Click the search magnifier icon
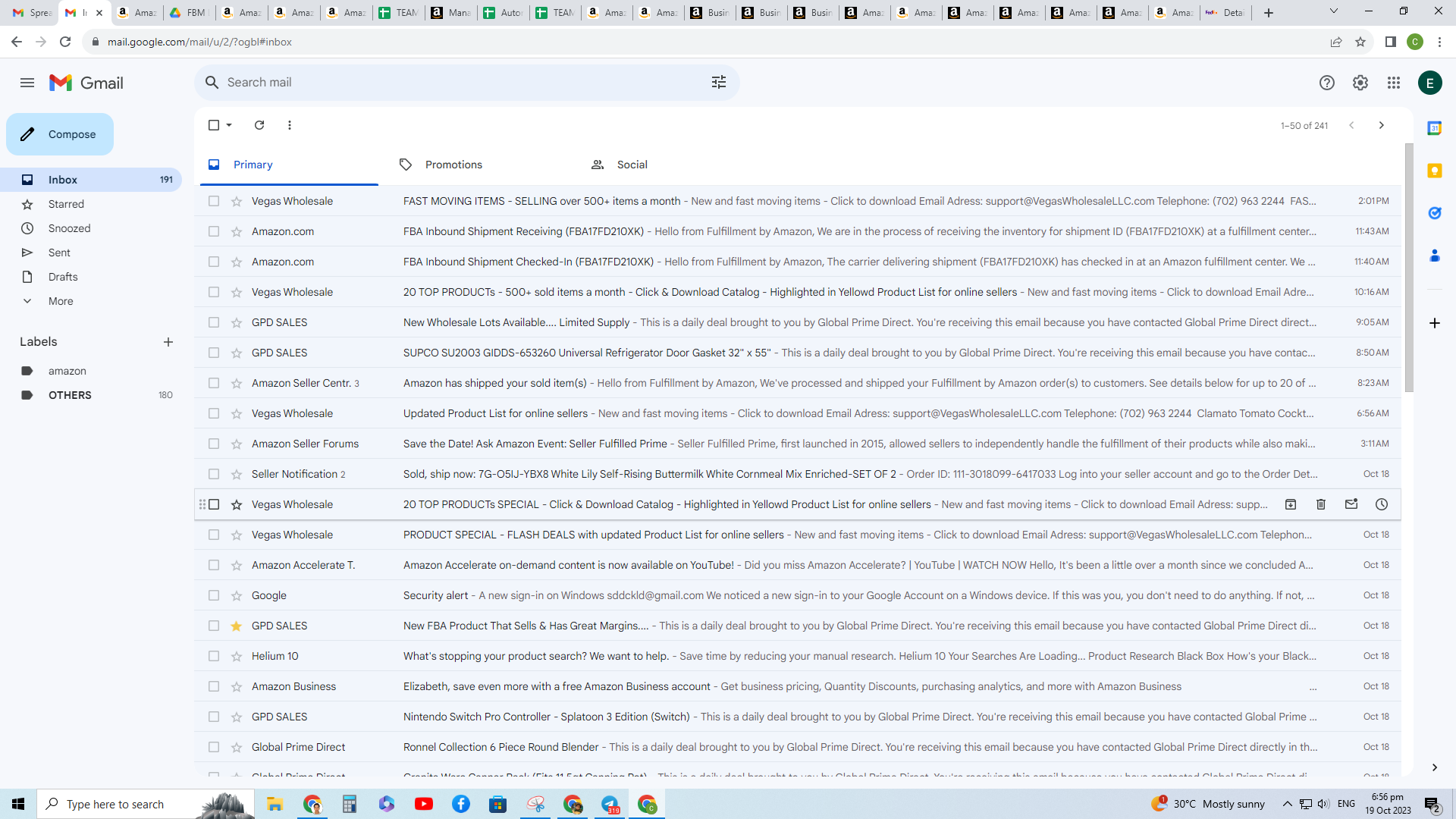 [x=212, y=83]
